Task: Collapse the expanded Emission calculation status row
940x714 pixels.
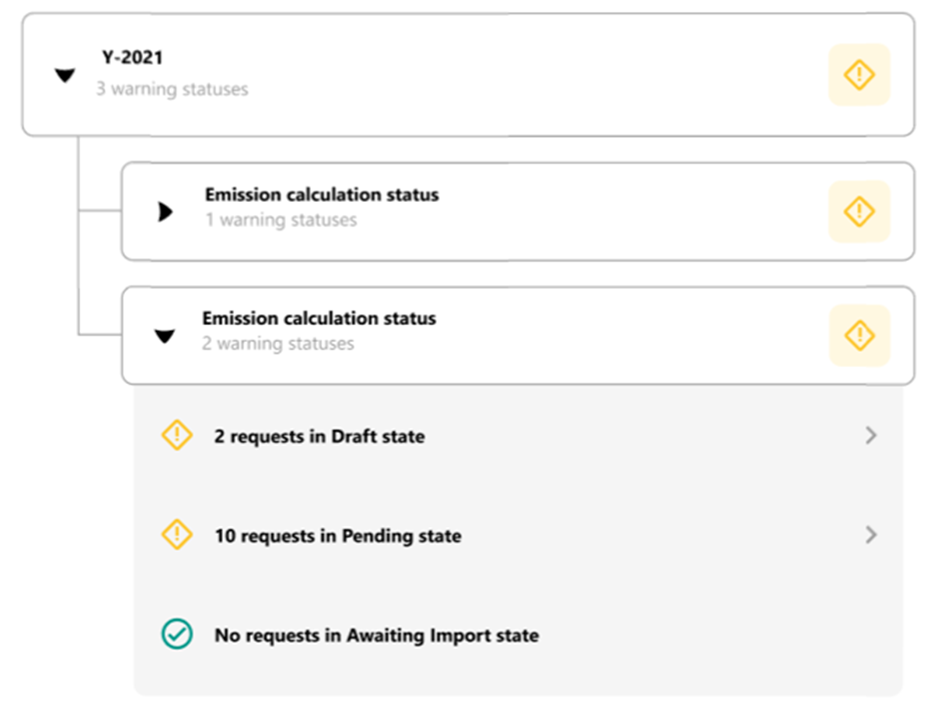Action: coord(164,336)
